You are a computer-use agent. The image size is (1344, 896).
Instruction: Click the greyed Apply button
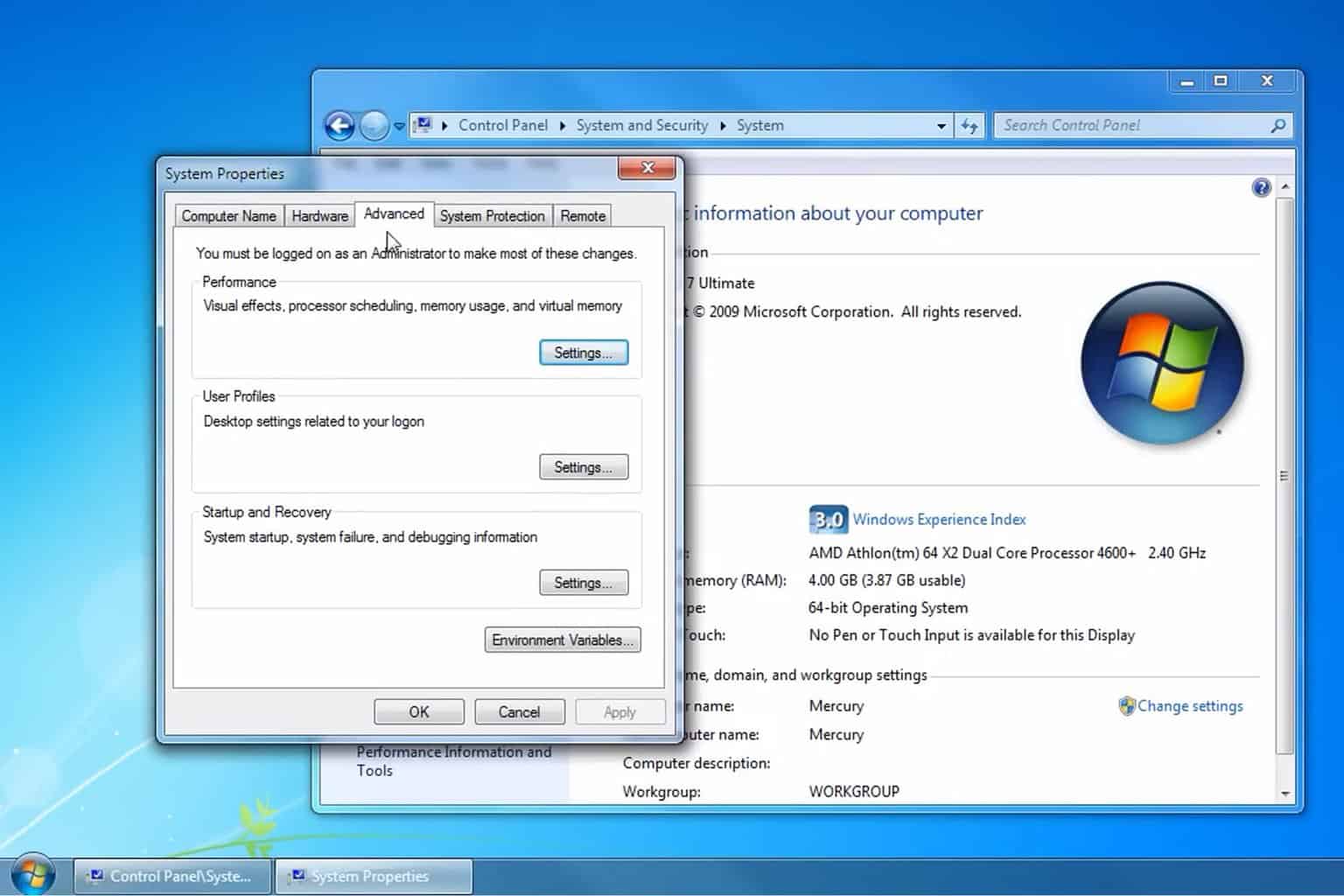[619, 711]
